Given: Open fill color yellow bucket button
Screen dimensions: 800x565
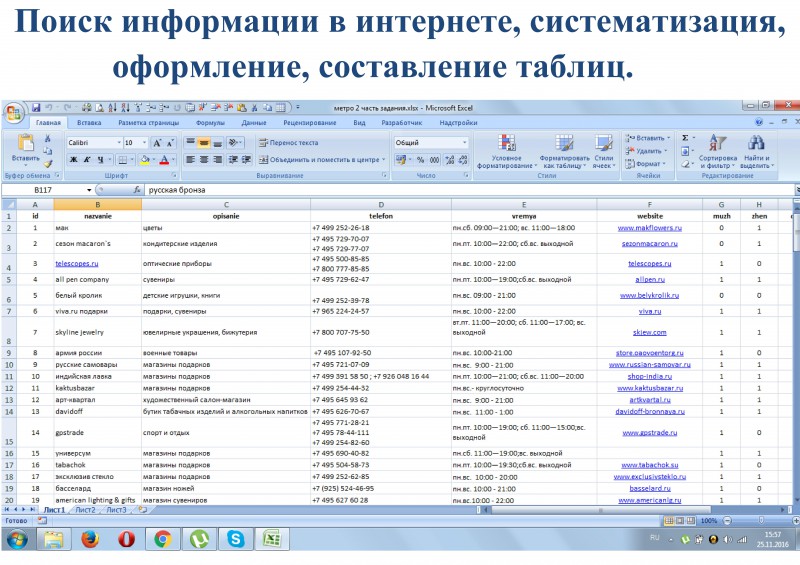Looking at the screenshot, I should pos(144,160).
